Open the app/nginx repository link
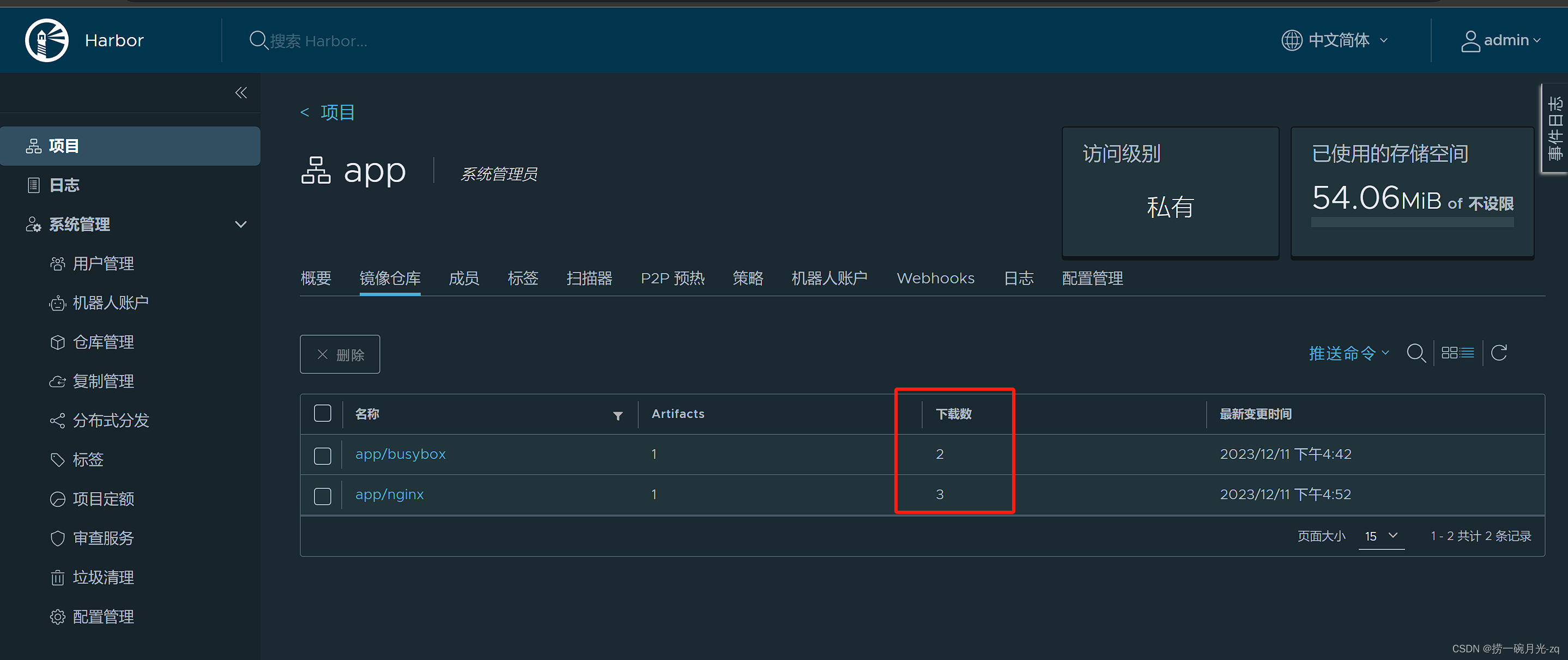This screenshot has height=660, width=1568. pyautogui.click(x=390, y=494)
